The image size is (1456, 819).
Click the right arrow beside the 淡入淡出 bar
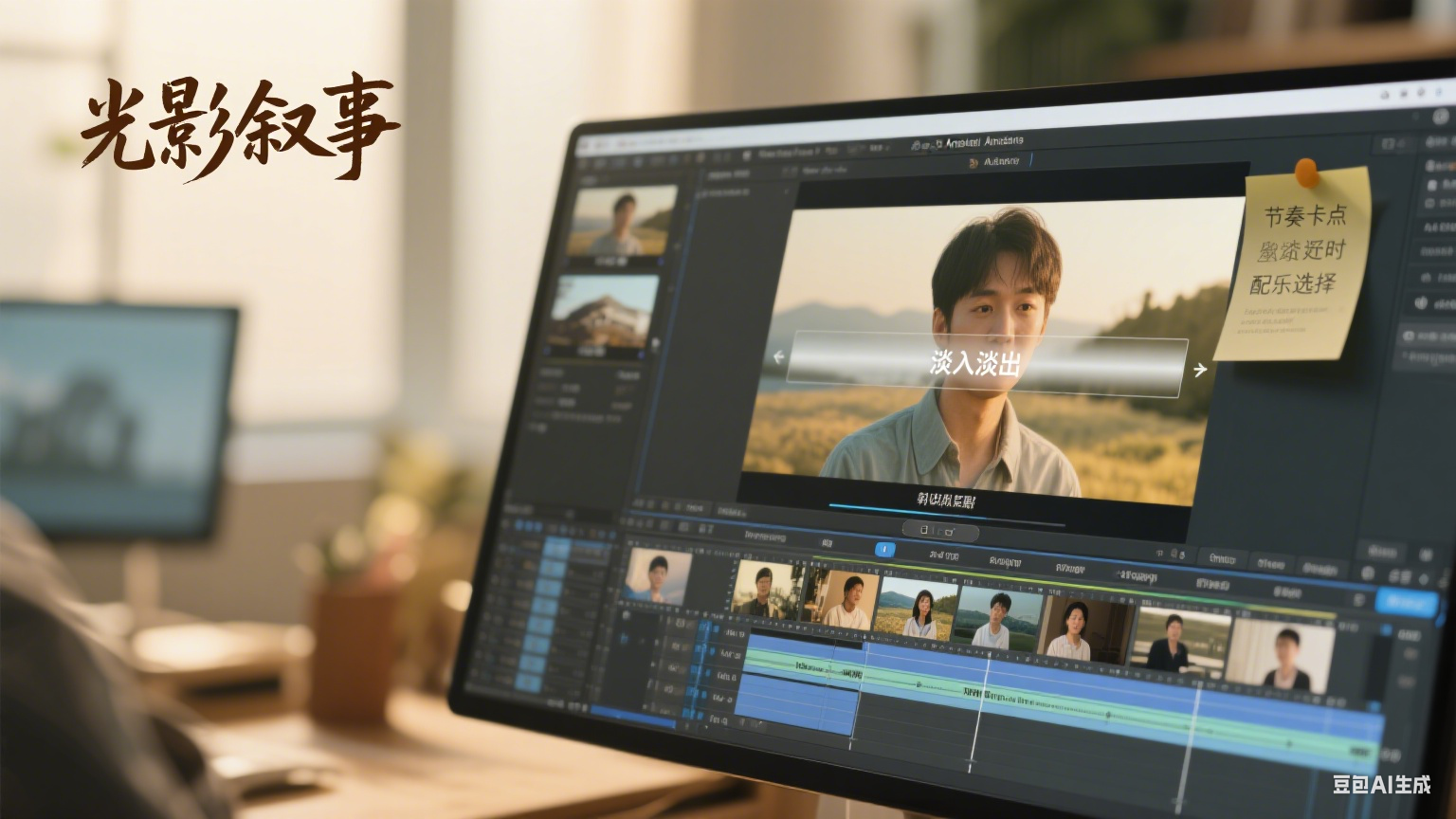[x=1200, y=370]
